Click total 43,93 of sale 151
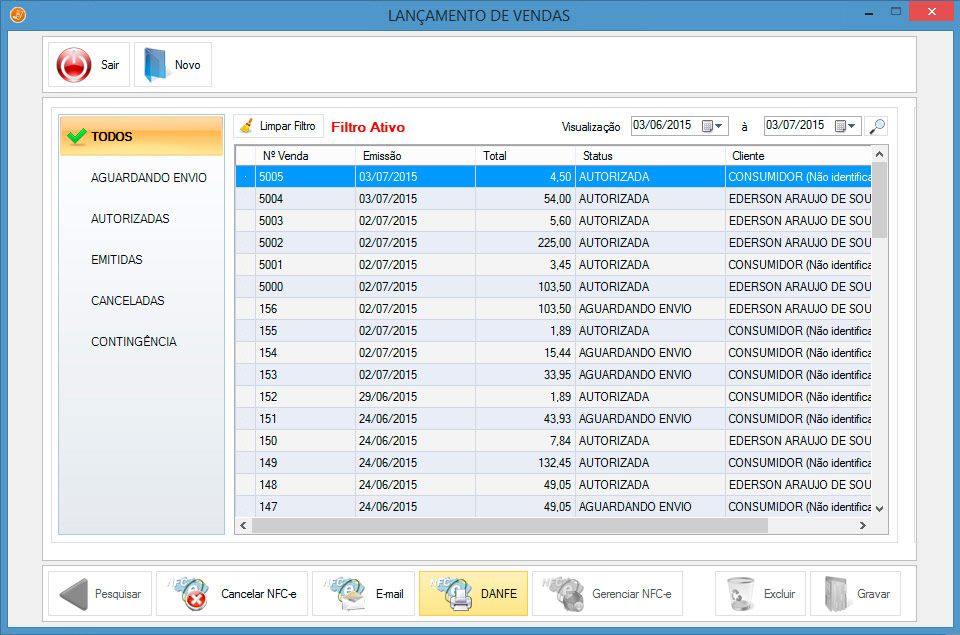The width and height of the screenshot is (960, 635). (557, 419)
